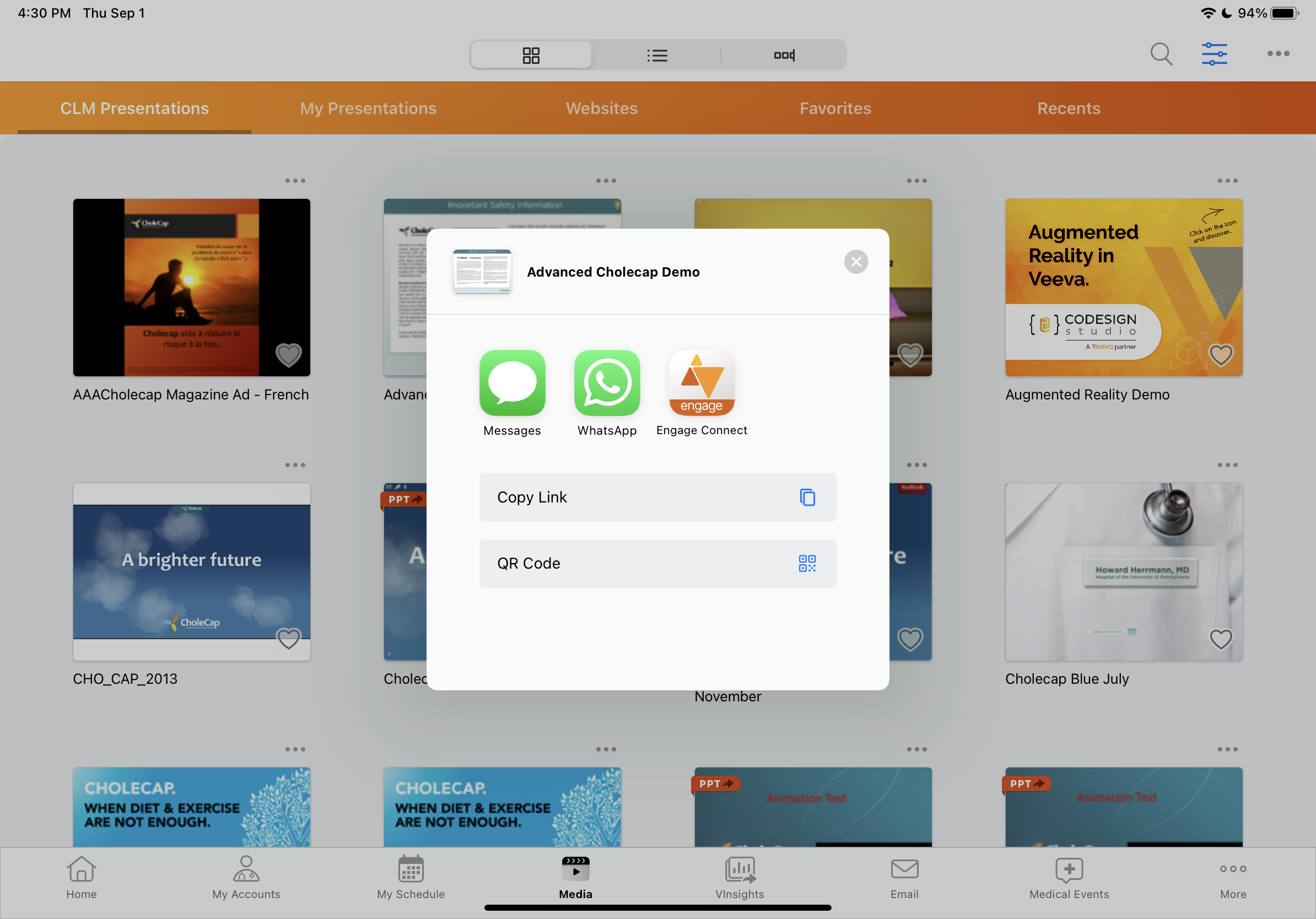Favorite the AAACholecap Magazine Ad heart
Screen dimensions: 1316x919
point(288,355)
